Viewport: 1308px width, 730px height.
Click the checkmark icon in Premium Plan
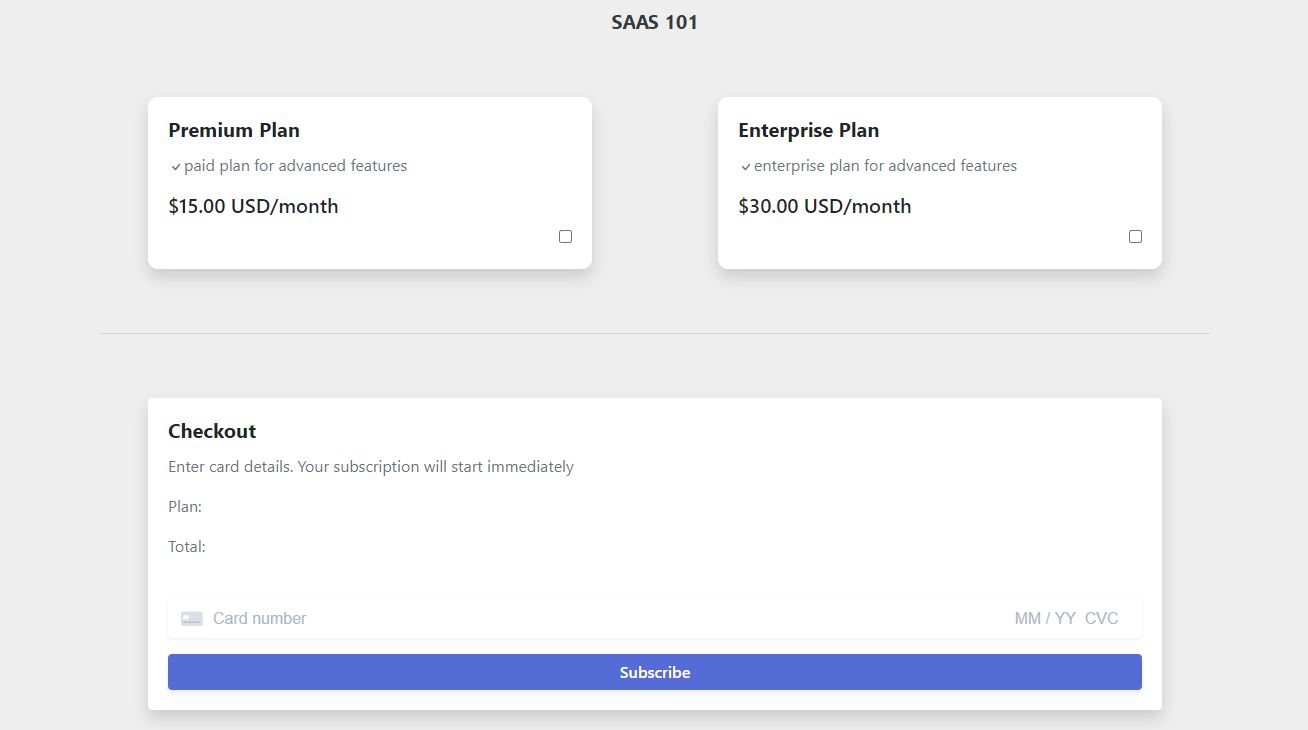pyautogui.click(x=176, y=167)
